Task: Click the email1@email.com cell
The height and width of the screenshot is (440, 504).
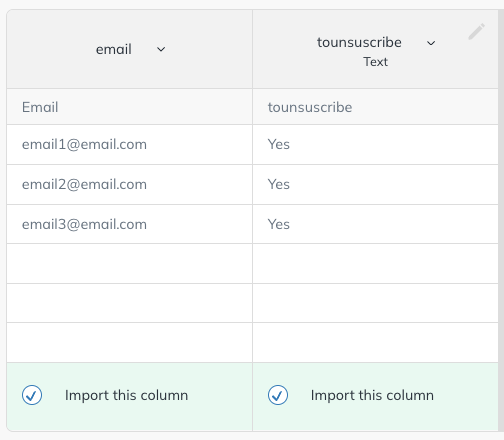Action: click(x=129, y=144)
